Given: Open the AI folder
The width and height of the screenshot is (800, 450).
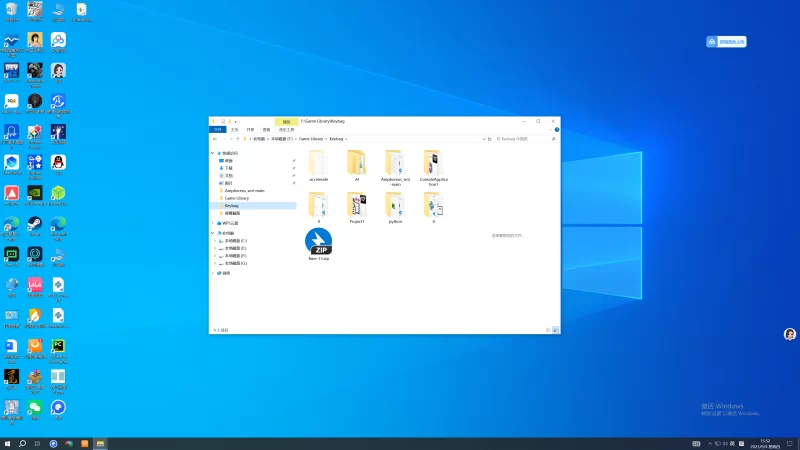Looking at the screenshot, I should click(357, 163).
